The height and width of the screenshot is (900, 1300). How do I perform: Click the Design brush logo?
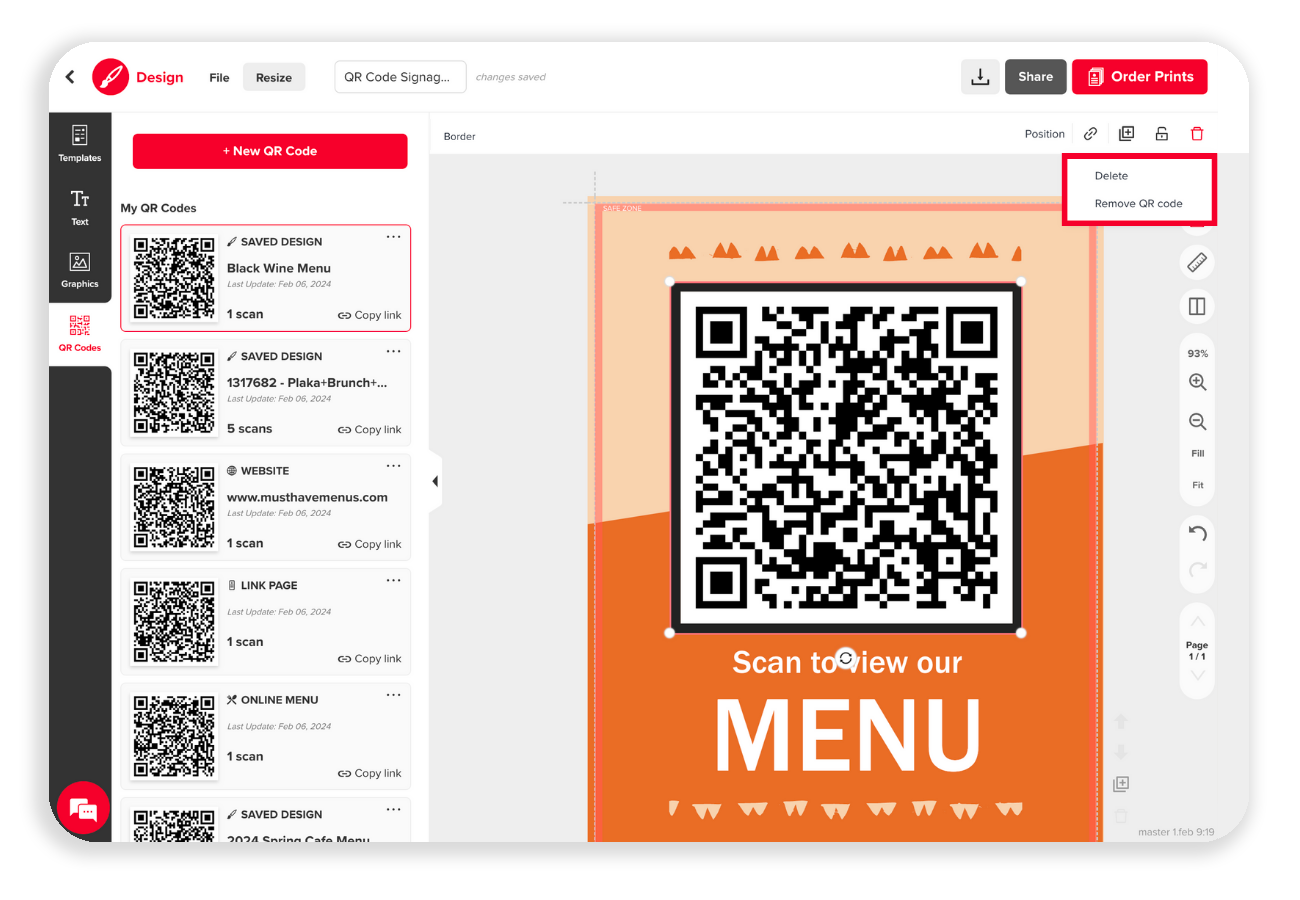(x=110, y=77)
